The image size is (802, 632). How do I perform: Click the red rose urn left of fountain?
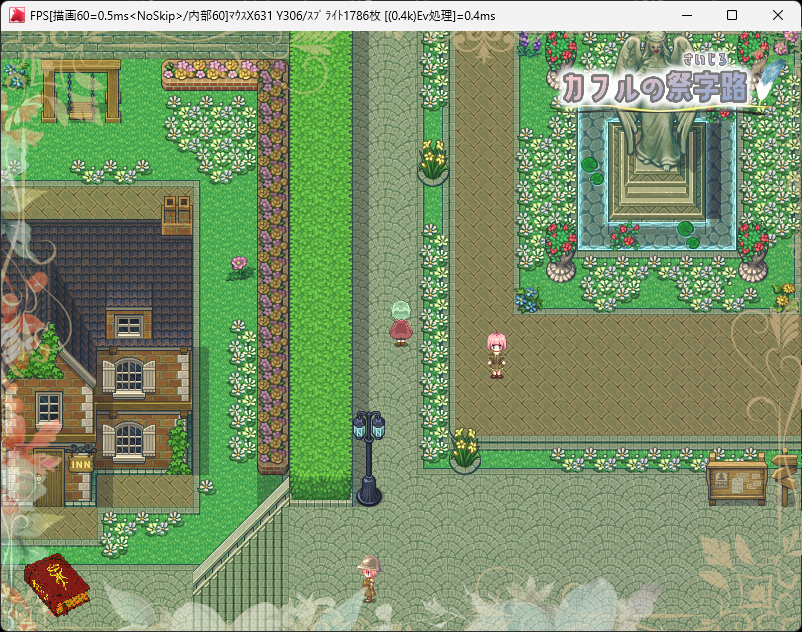[561, 253]
